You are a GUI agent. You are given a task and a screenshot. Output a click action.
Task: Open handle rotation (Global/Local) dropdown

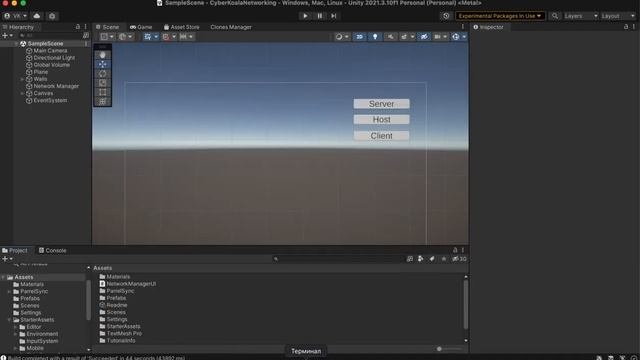point(126,37)
